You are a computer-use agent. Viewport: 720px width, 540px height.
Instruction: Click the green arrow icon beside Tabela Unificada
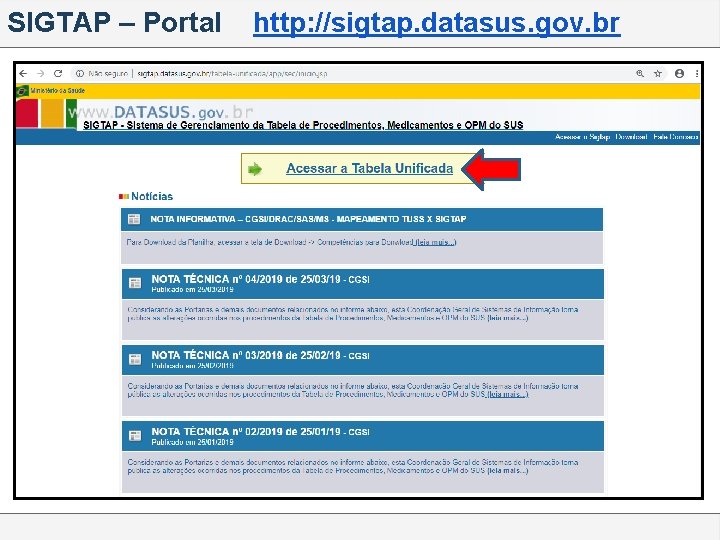(255, 169)
